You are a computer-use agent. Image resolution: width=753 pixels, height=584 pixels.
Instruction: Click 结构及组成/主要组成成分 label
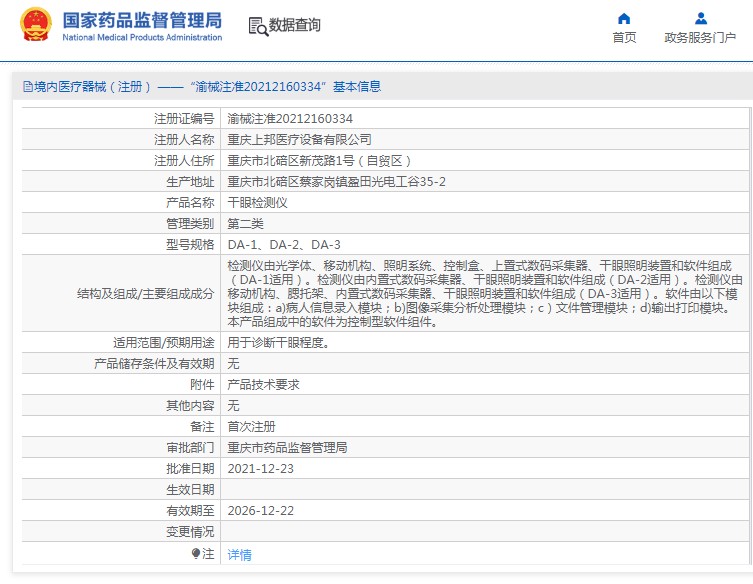click(x=146, y=294)
